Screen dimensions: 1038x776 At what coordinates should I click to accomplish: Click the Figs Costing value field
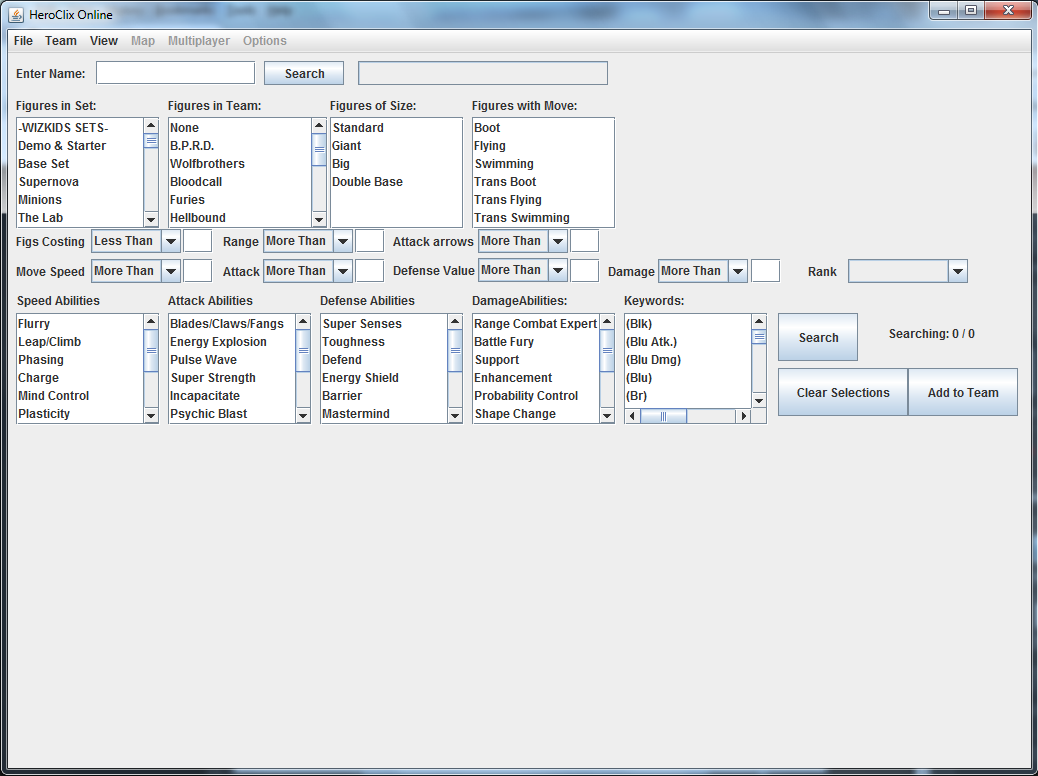(197, 241)
